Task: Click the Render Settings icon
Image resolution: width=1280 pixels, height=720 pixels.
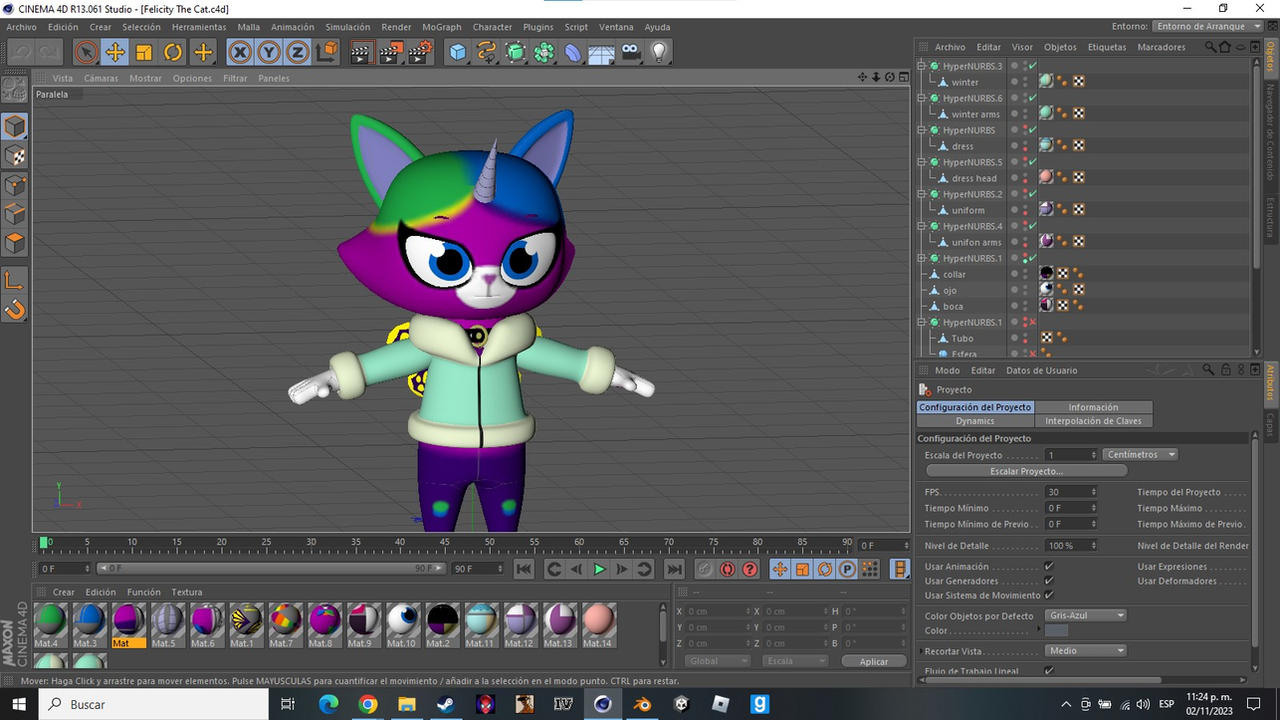Action: [x=418, y=51]
